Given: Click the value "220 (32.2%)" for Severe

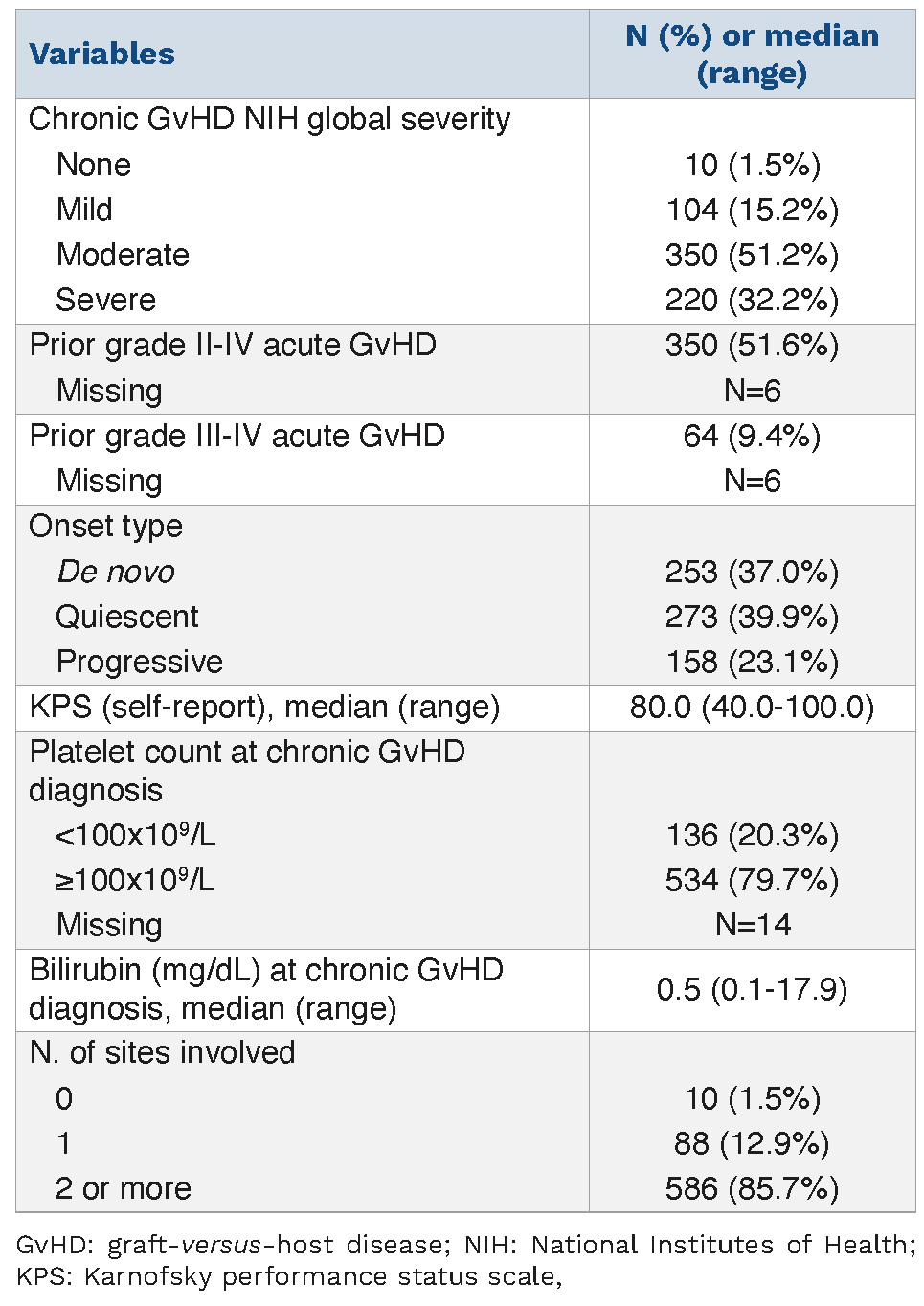Looking at the screenshot, I should click(752, 301).
